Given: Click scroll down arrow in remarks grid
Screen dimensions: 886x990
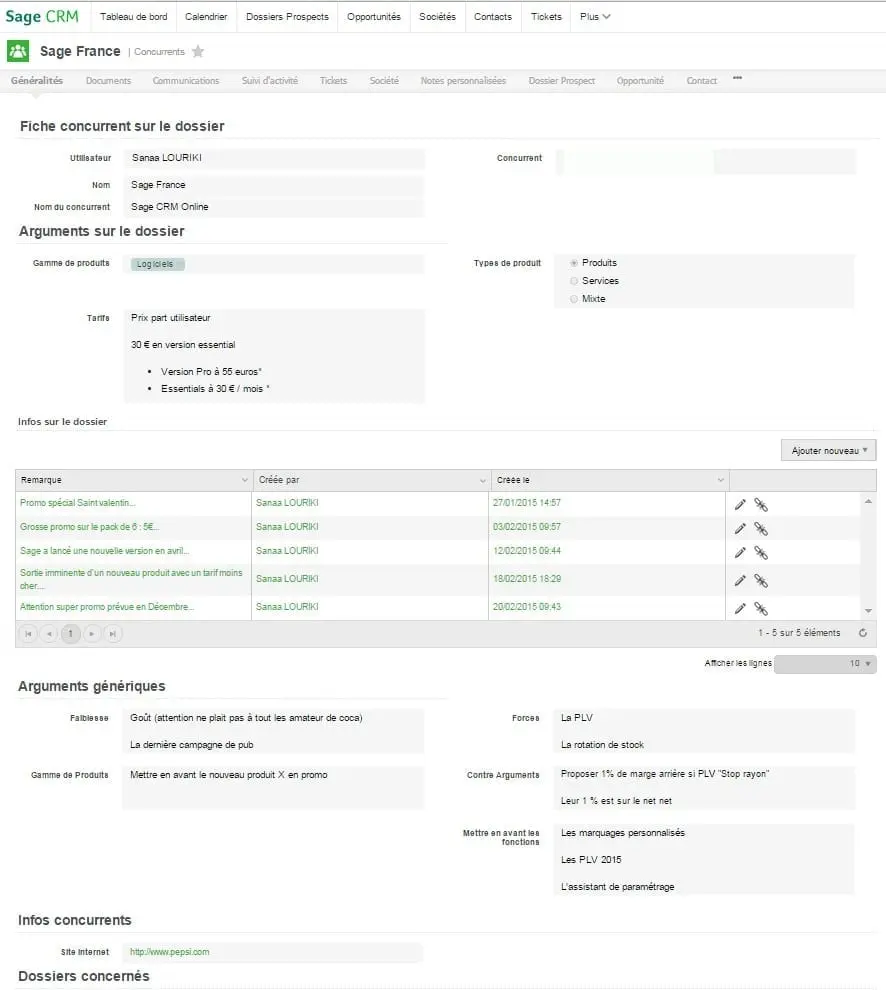Looking at the screenshot, I should pyautogui.click(x=868, y=611).
